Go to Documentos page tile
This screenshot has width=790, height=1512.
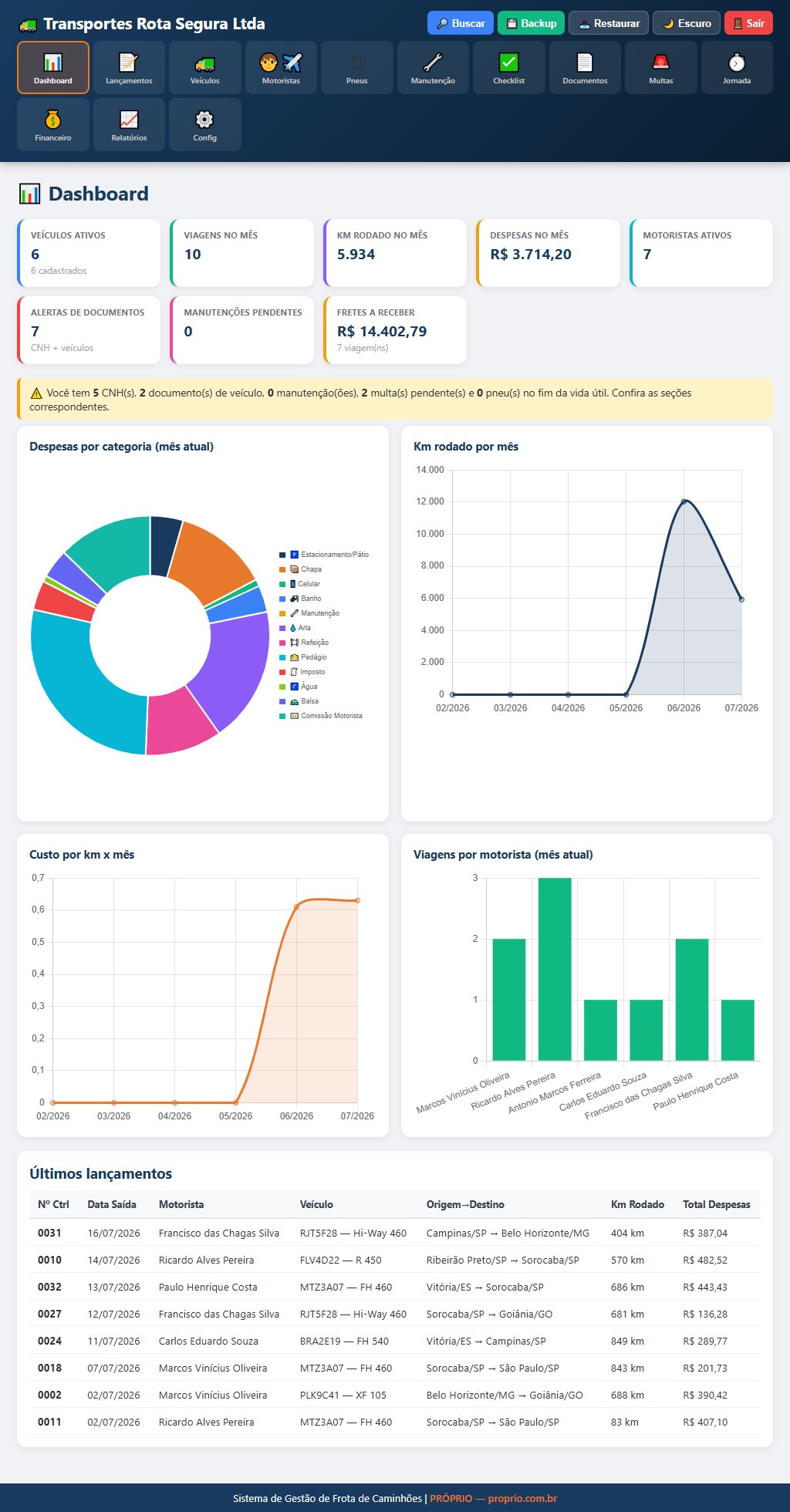coord(585,68)
